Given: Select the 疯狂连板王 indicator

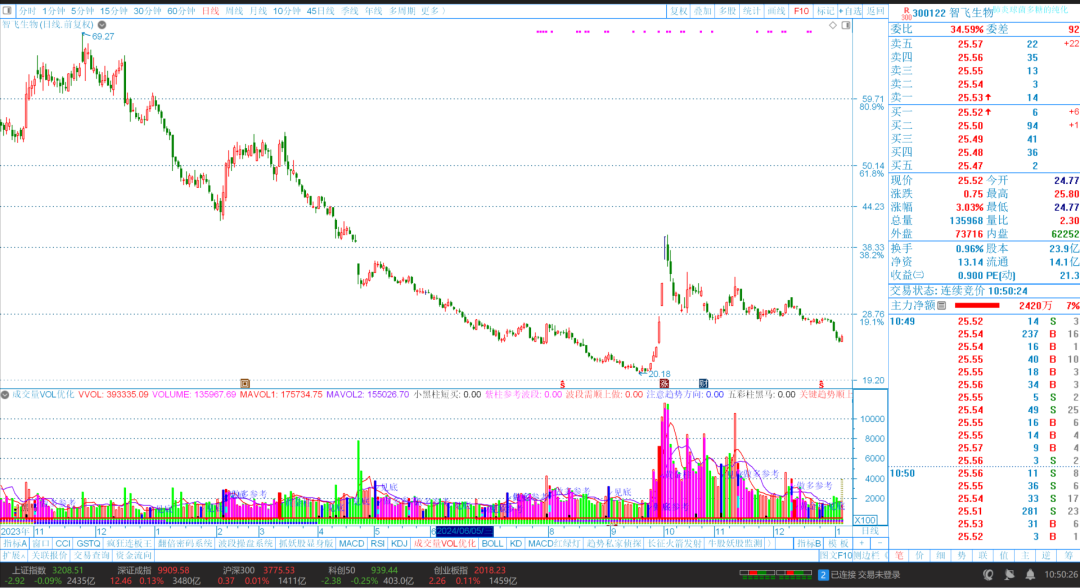Looking at the screenshot, I should (129, 543).
